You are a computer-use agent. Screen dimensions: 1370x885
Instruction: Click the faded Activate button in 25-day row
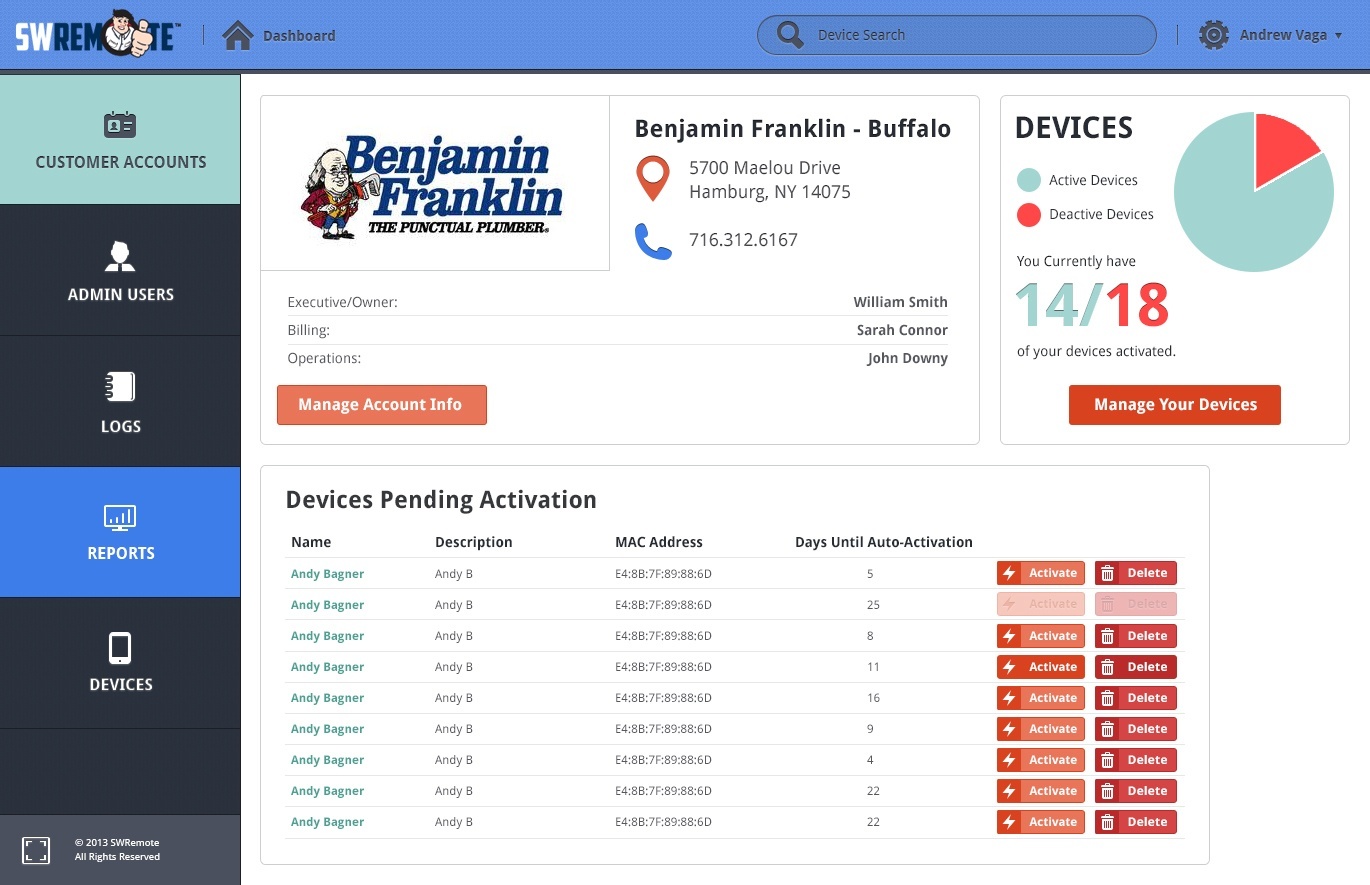click(1041, 604)
